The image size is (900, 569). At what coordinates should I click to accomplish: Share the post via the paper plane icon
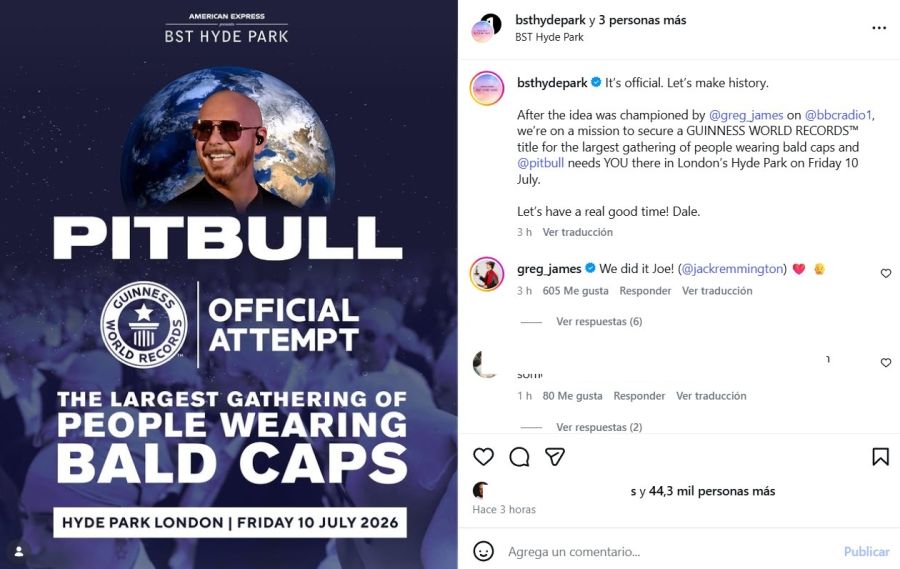pyautogui.click(x=555, y=457)
